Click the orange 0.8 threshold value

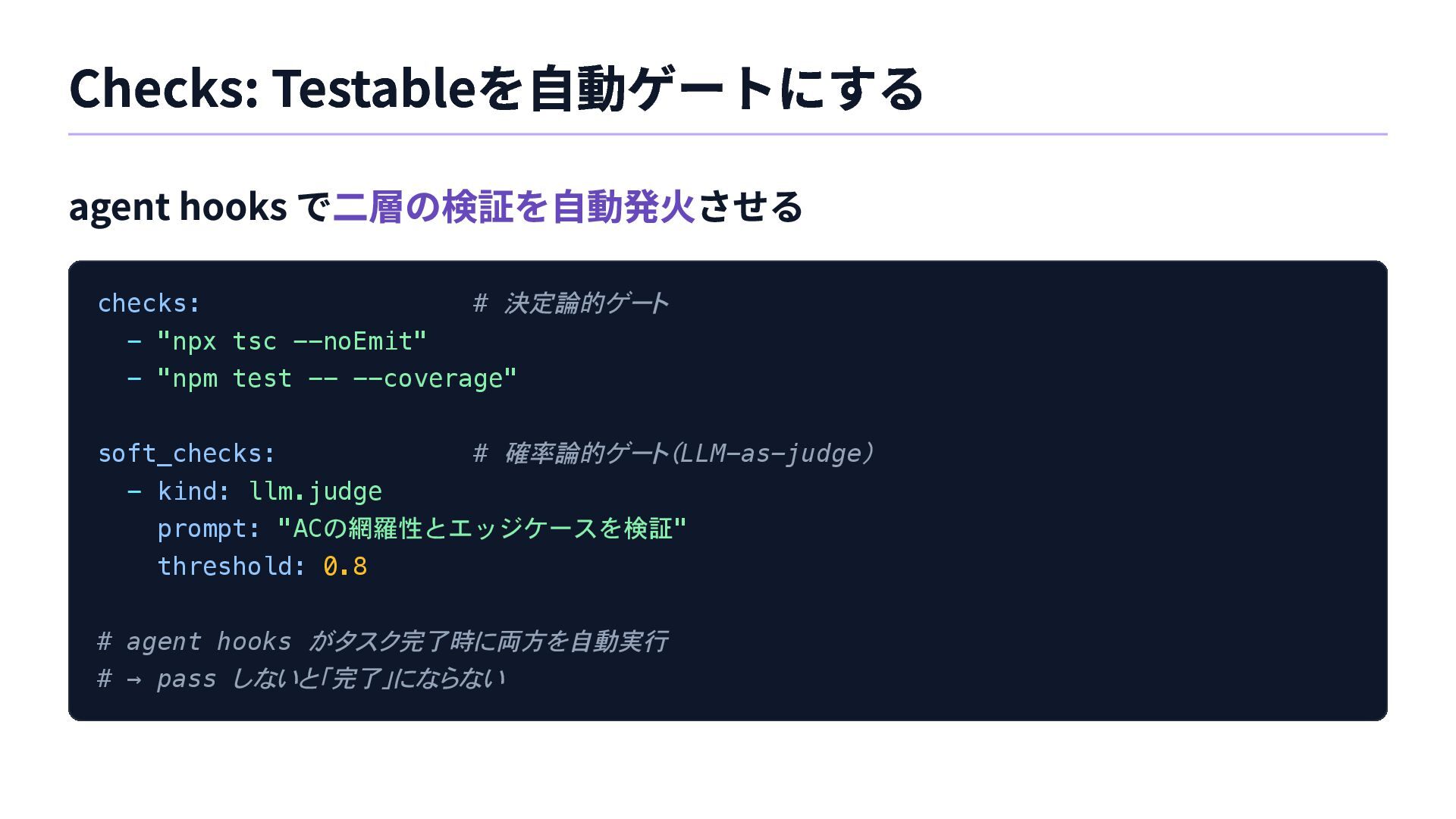pyautogui.click(x=345, y=566)
